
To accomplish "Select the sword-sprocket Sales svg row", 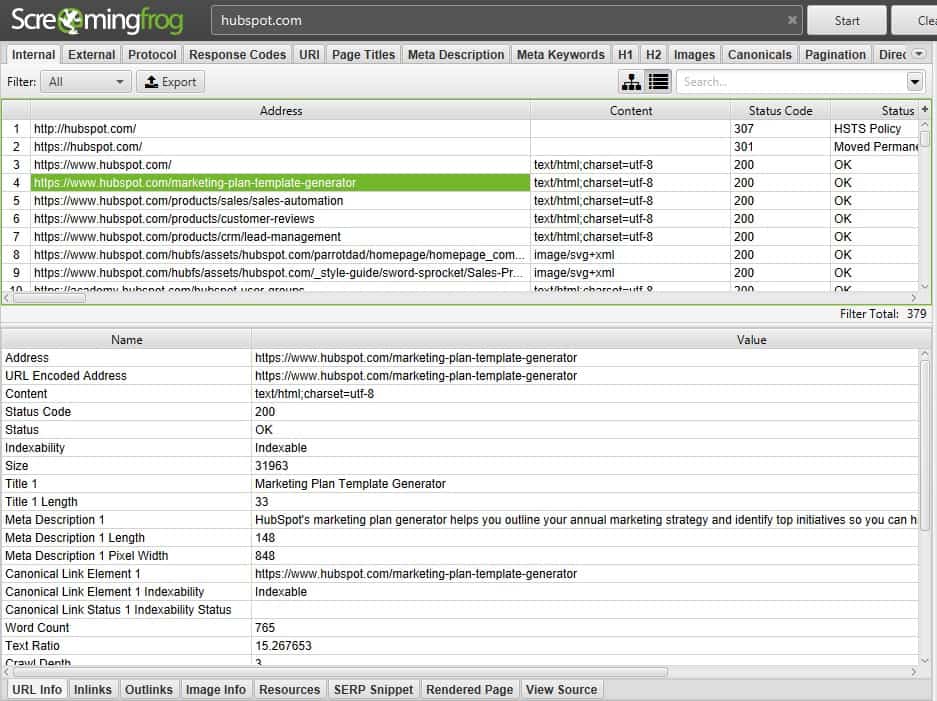I will 280,273.
